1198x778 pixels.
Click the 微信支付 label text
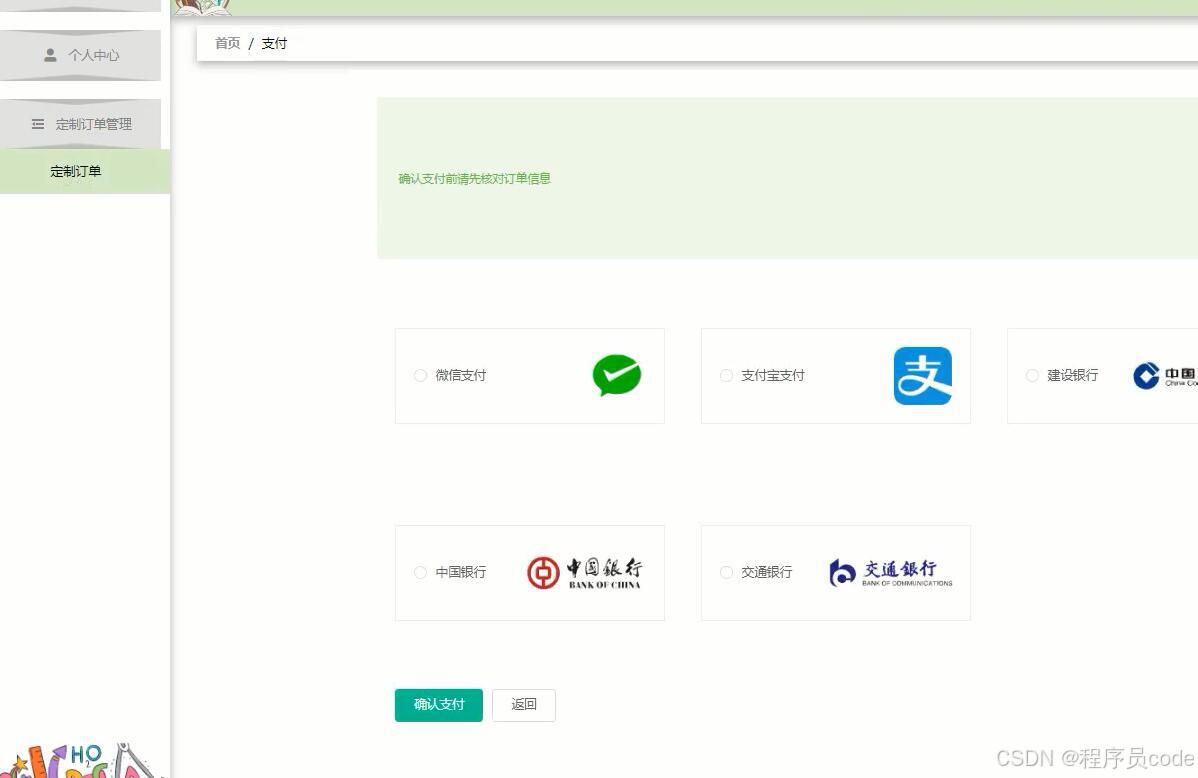click(x=461, y=375)
